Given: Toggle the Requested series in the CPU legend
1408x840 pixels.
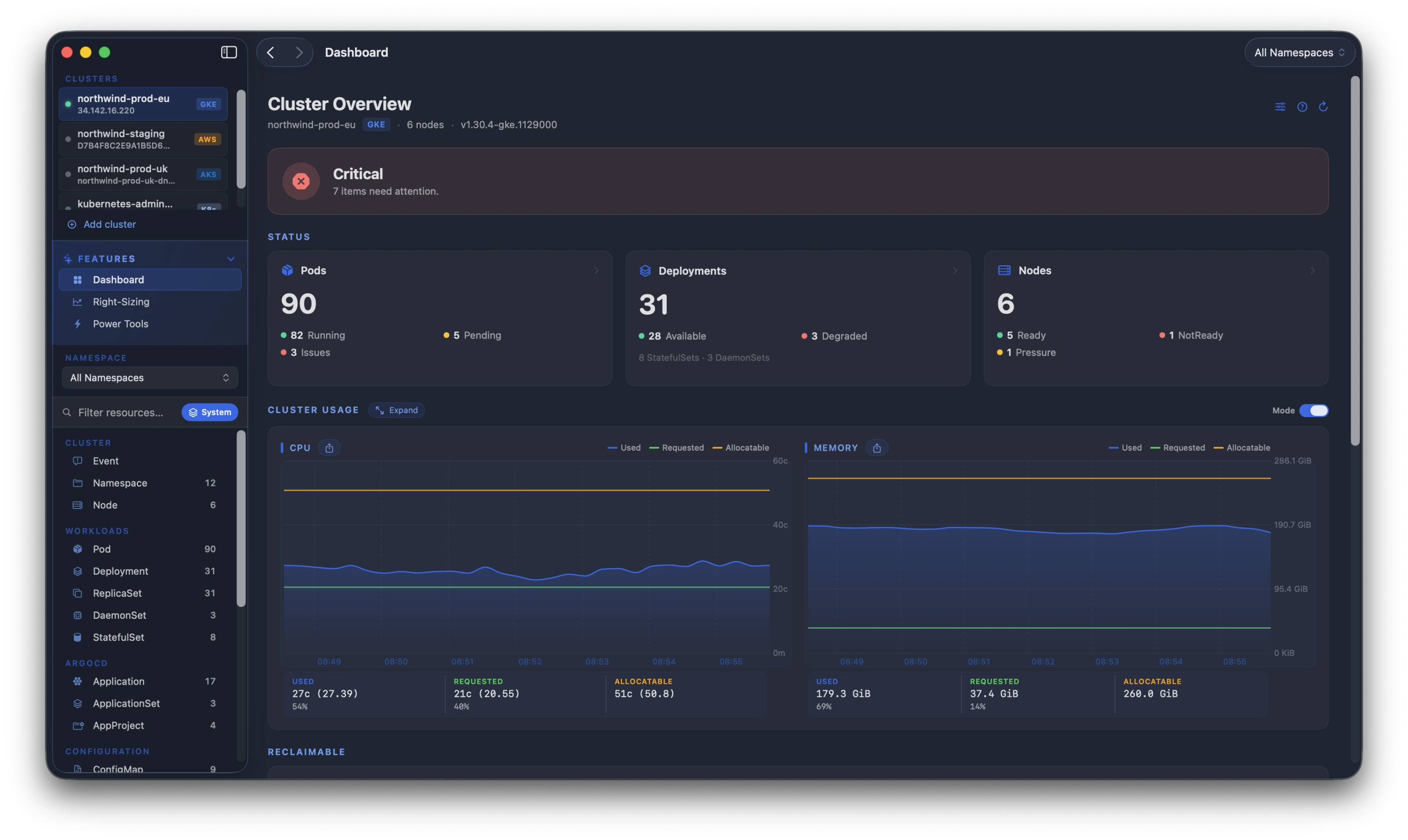Looking at the screenshot, I should pos(676,448).
